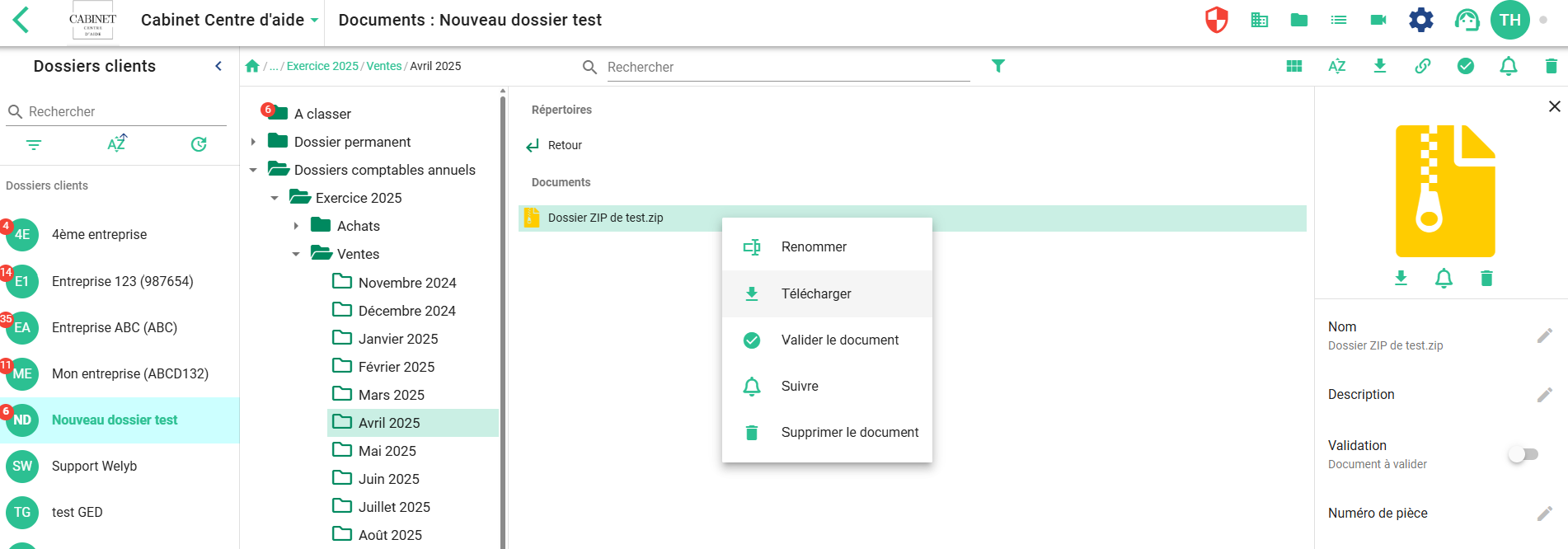Image resolution: width=1568 pixels, height=549 pixels.
Task: Follow the document via preview bell icon
Action: coord(1444,278)
